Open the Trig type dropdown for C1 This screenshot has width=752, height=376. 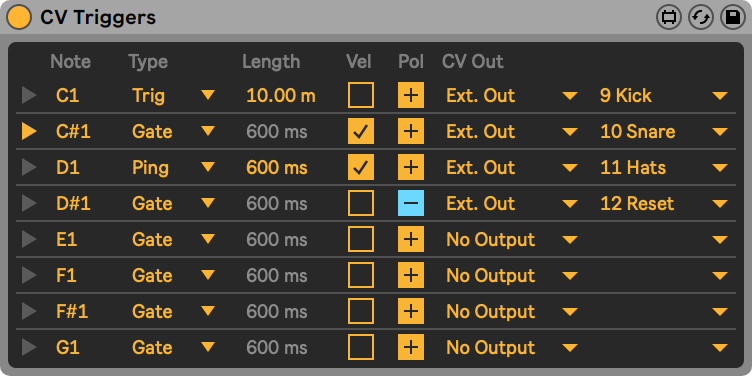click(174, 95)
